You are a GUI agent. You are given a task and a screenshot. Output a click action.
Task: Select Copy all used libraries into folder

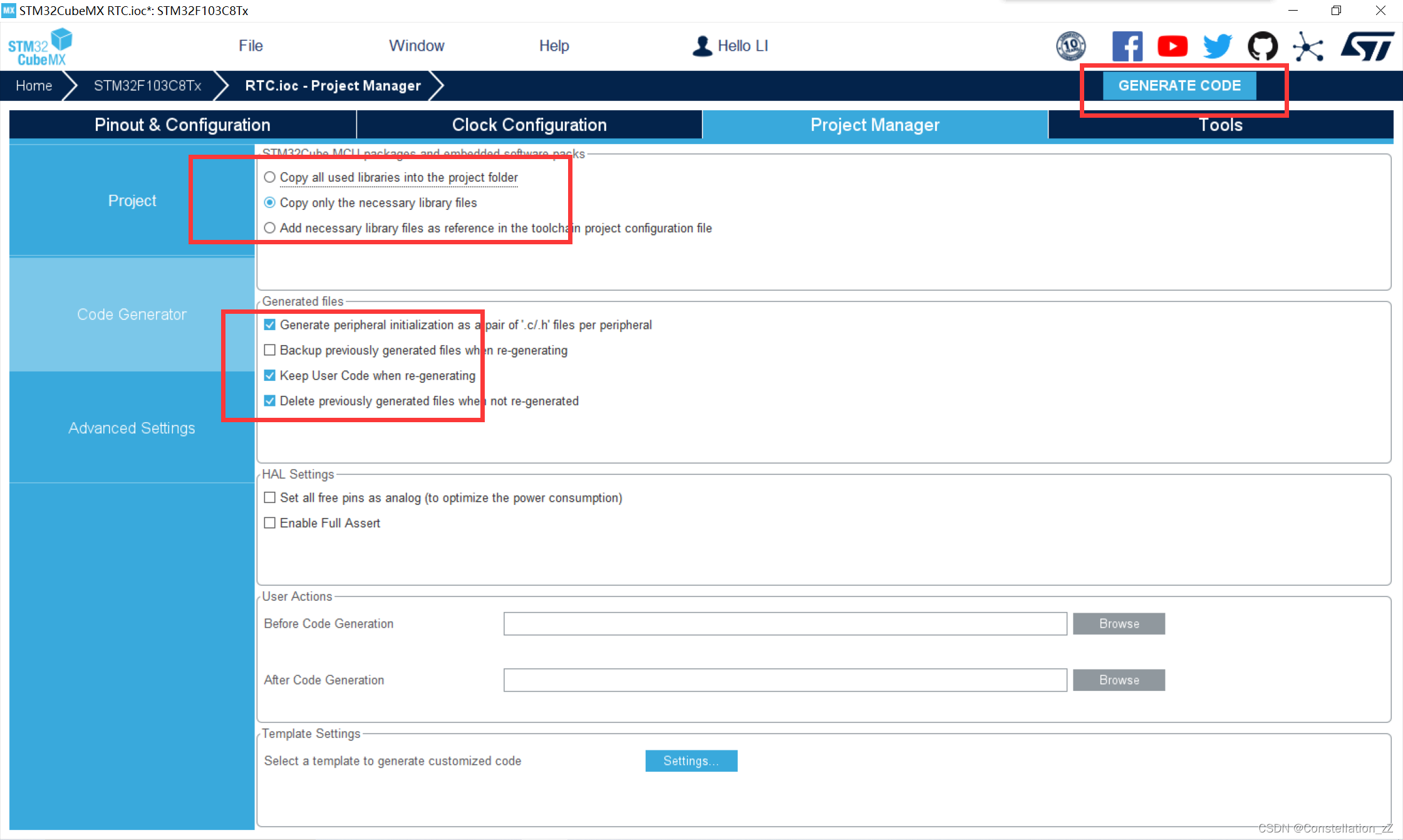(270, 178)
